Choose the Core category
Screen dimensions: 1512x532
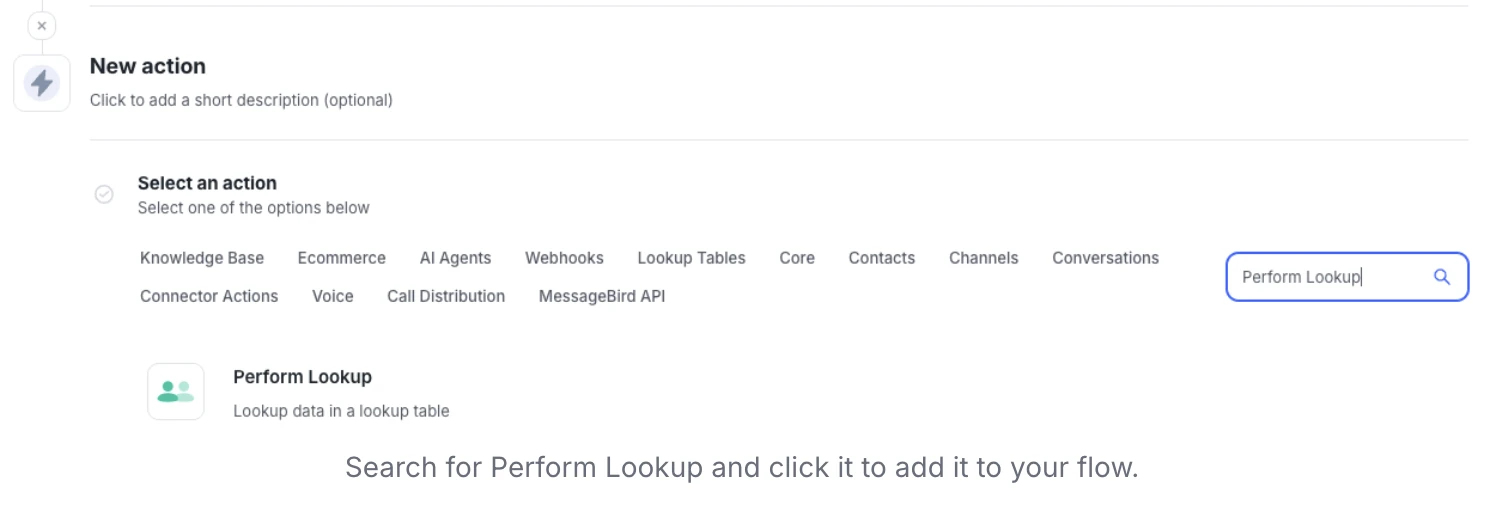pyautogui.click(x=797, y=258)
